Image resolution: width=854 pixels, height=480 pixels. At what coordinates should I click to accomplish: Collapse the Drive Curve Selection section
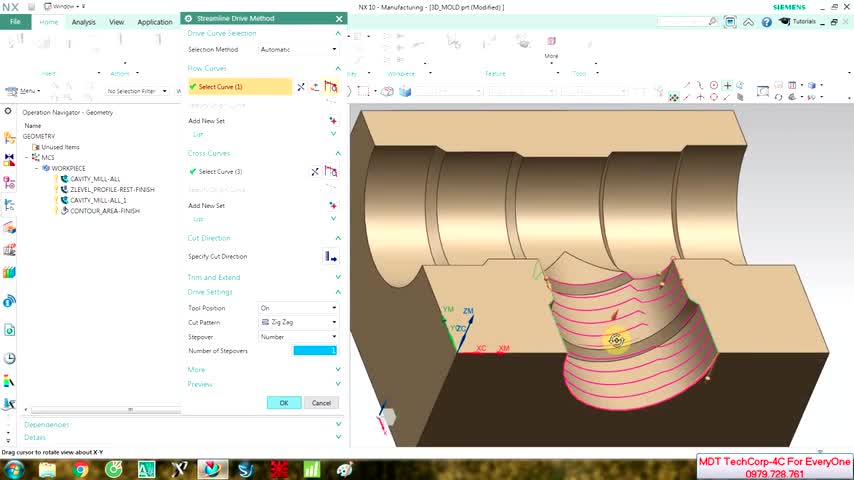pyautogui.click(x=338, y=33)
